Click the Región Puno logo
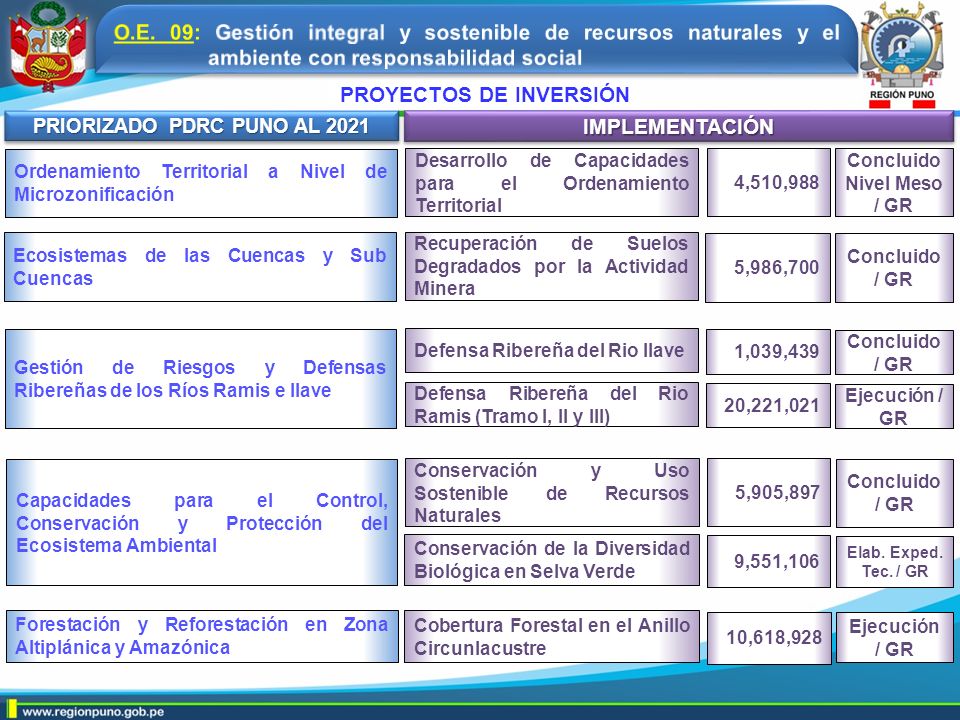The width and height of the screenshot is (960, 720). [x=900, y=54]
